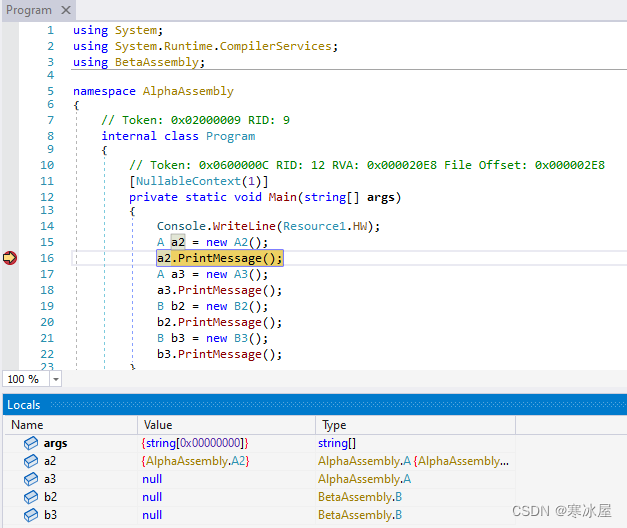Close the Program tab
Image resolution: width=627 pixels, height=528 pixels.
66,10
